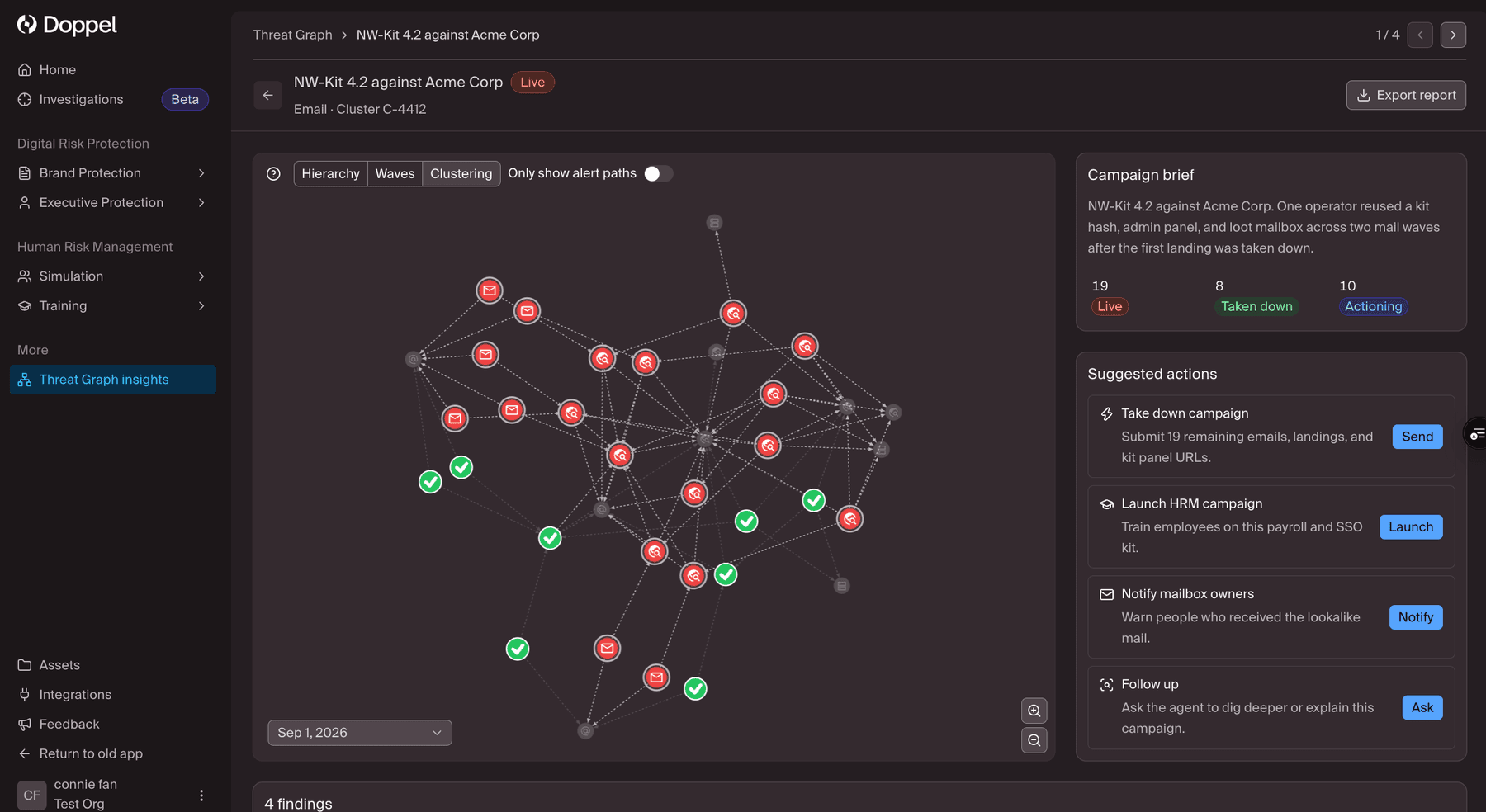Click the Doppel logo

click(67, 25)
